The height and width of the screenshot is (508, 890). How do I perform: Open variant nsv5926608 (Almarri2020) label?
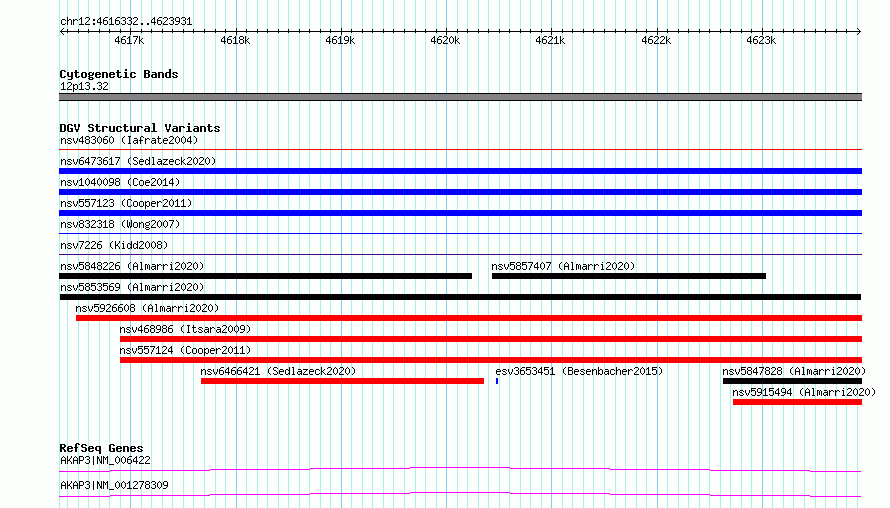coord(147,308)
